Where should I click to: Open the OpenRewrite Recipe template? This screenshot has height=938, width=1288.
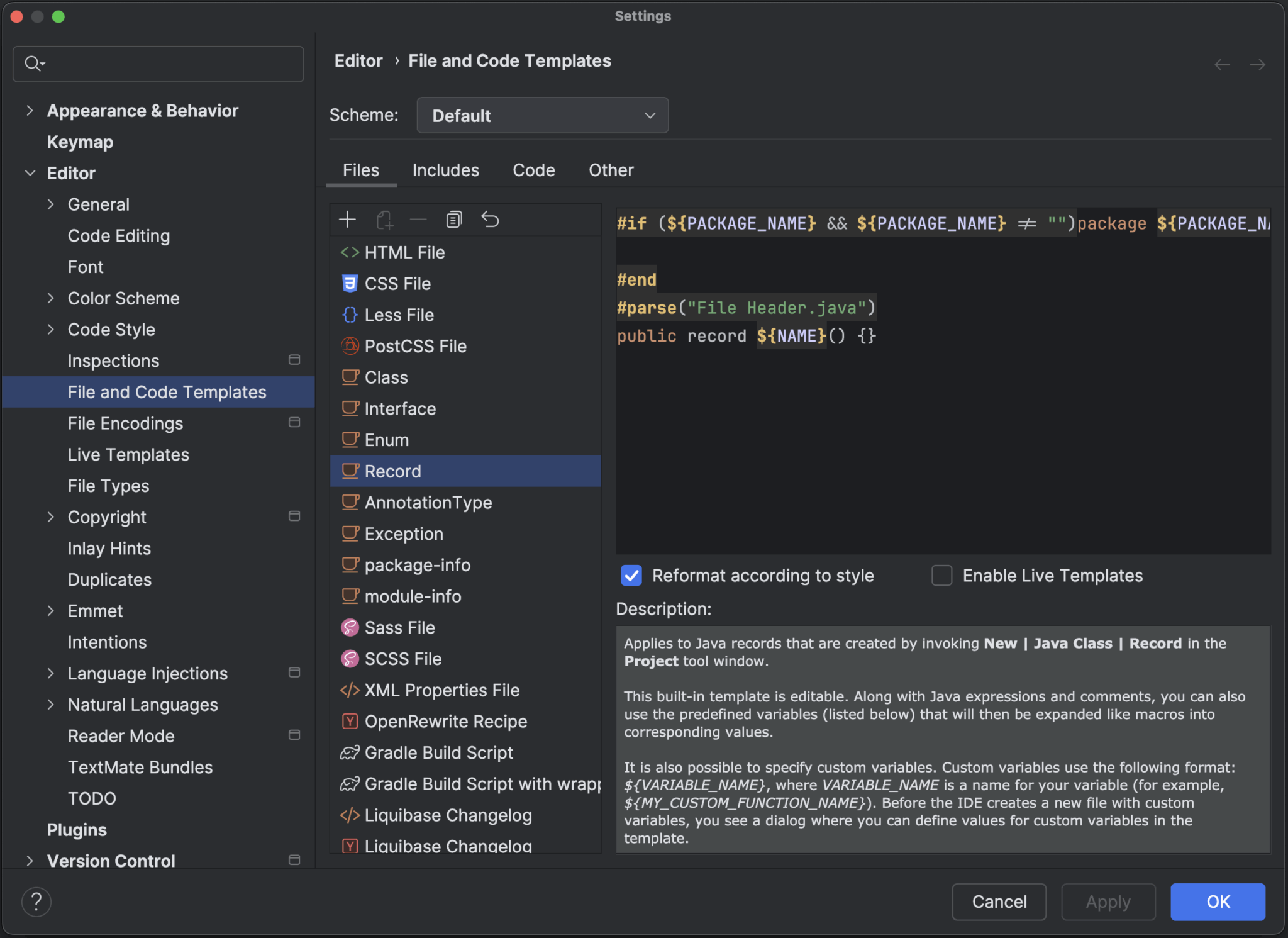[x=445, y=721]
